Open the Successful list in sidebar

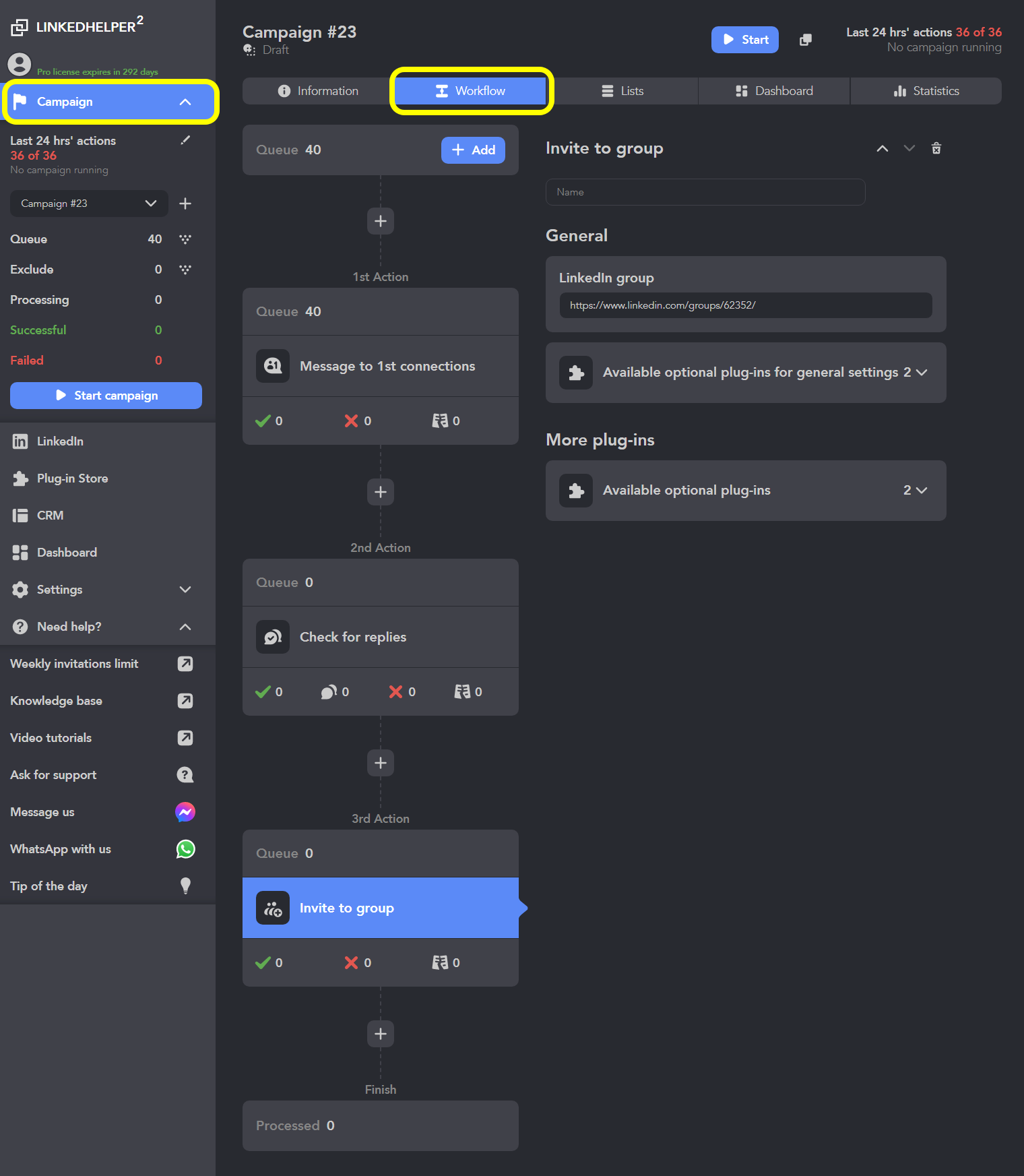point(86,330)
